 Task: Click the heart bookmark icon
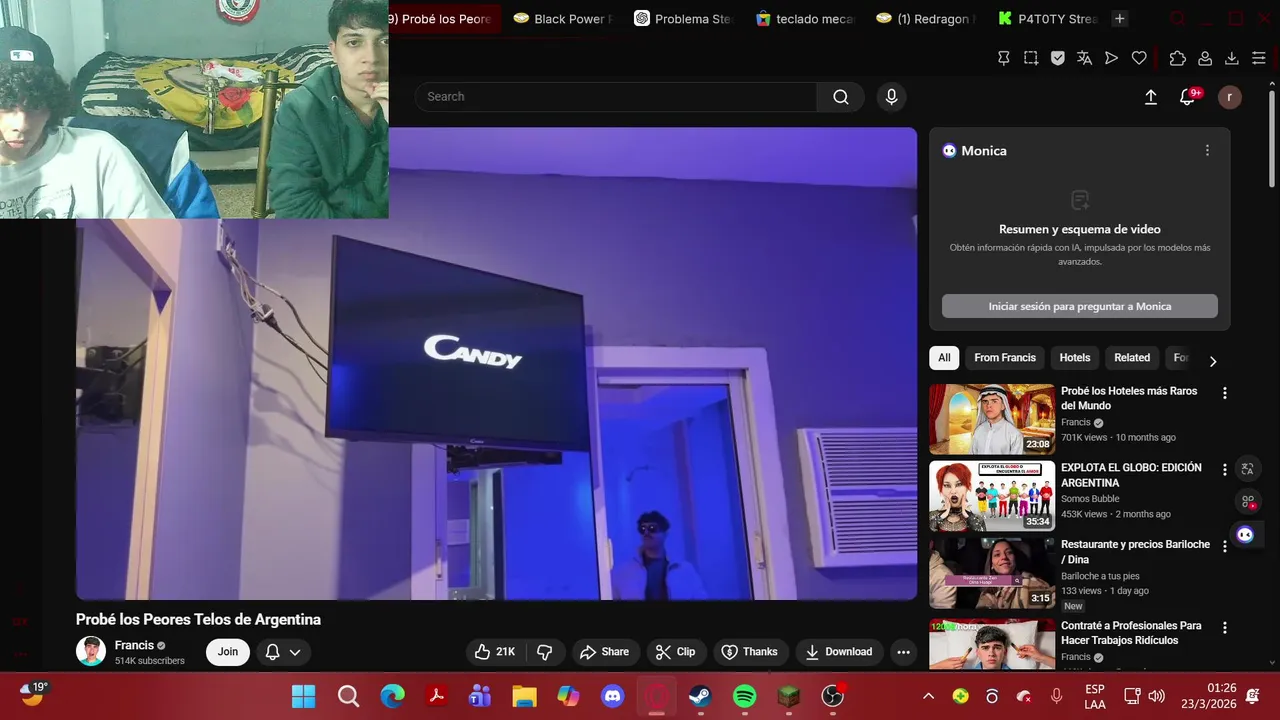(x=1139, y=58)
